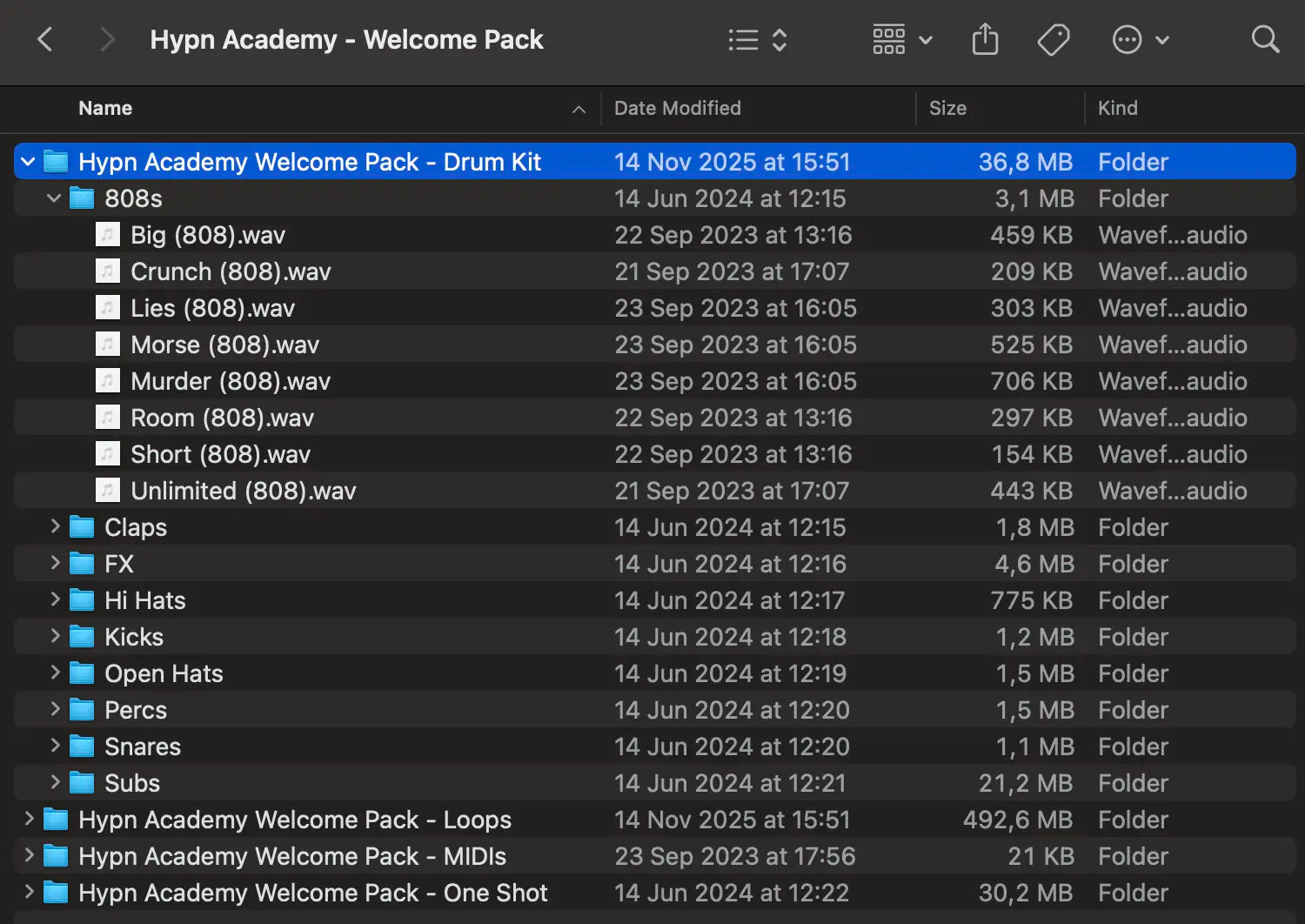Screen dimensions: 1305x924
Task: Click the grouping icon in the toolbar
Action: point(888,39)
